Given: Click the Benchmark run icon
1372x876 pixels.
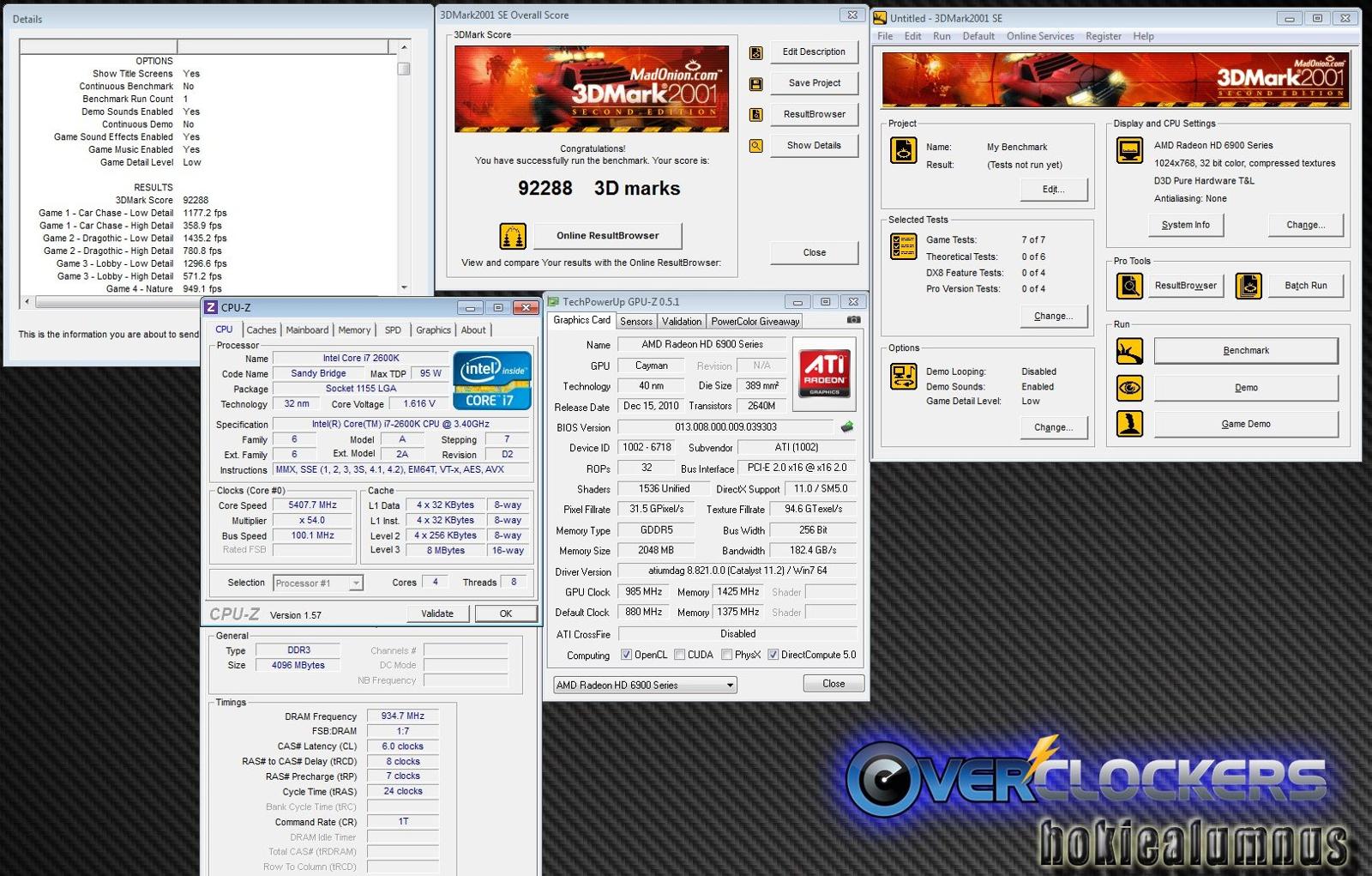Looking at the screenshot, I should [1129, 351].
